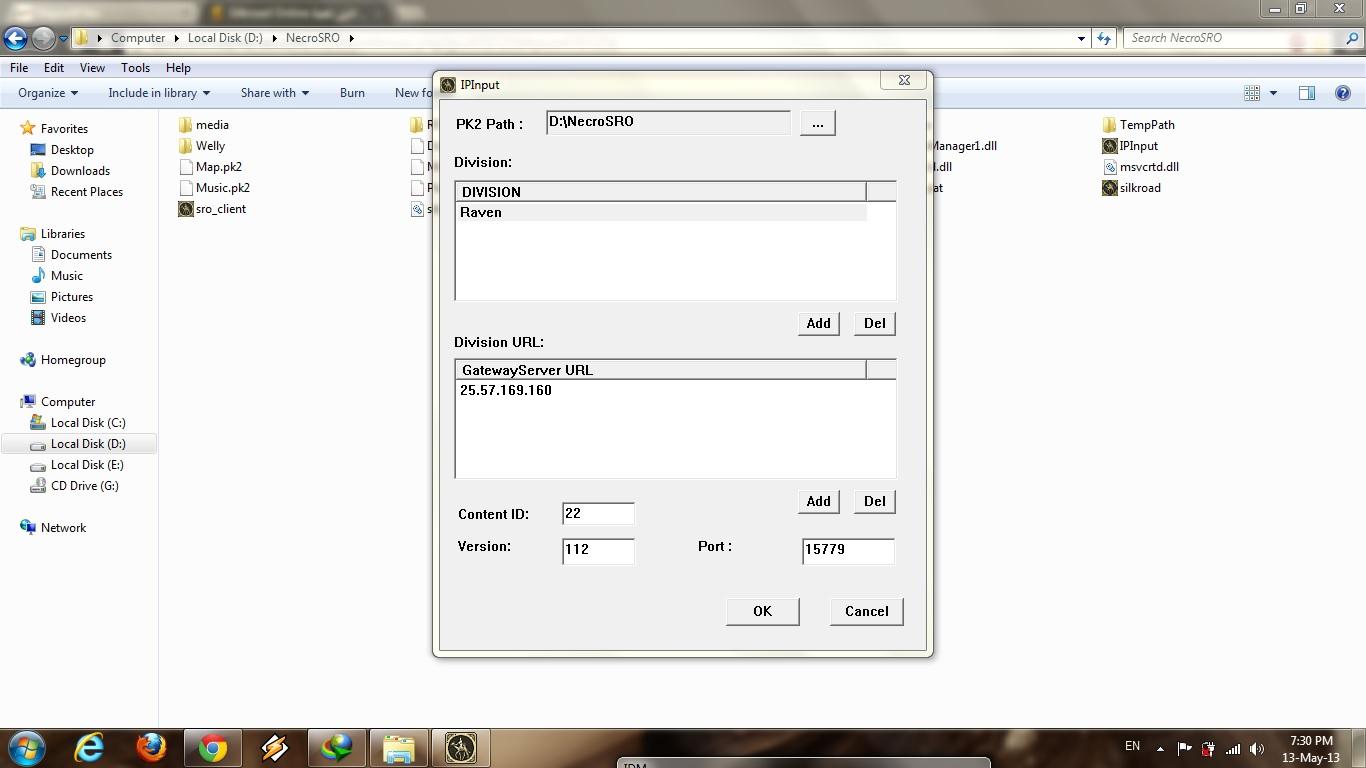This screenshot has height=768, width=1366.
Task: Click the Explorer Back arrow button
Action: [x=15, y=38]
